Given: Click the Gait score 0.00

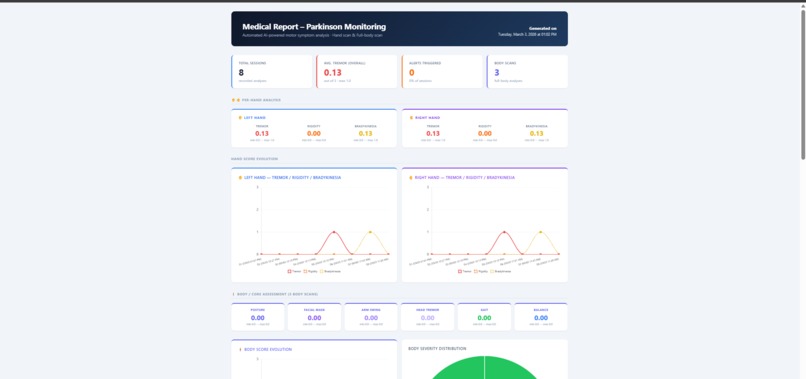Looking at the screenshot, I should pos(484,318).
